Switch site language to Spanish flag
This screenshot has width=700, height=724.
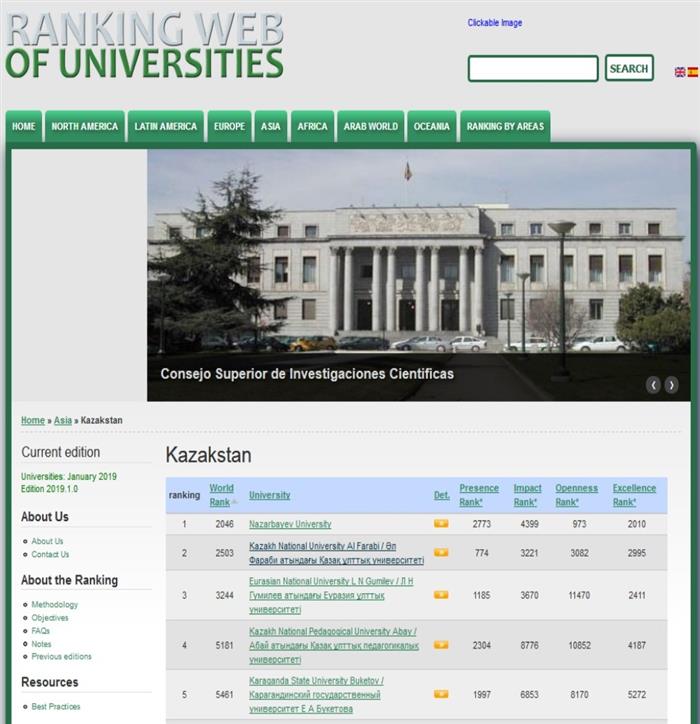(693, 72)
